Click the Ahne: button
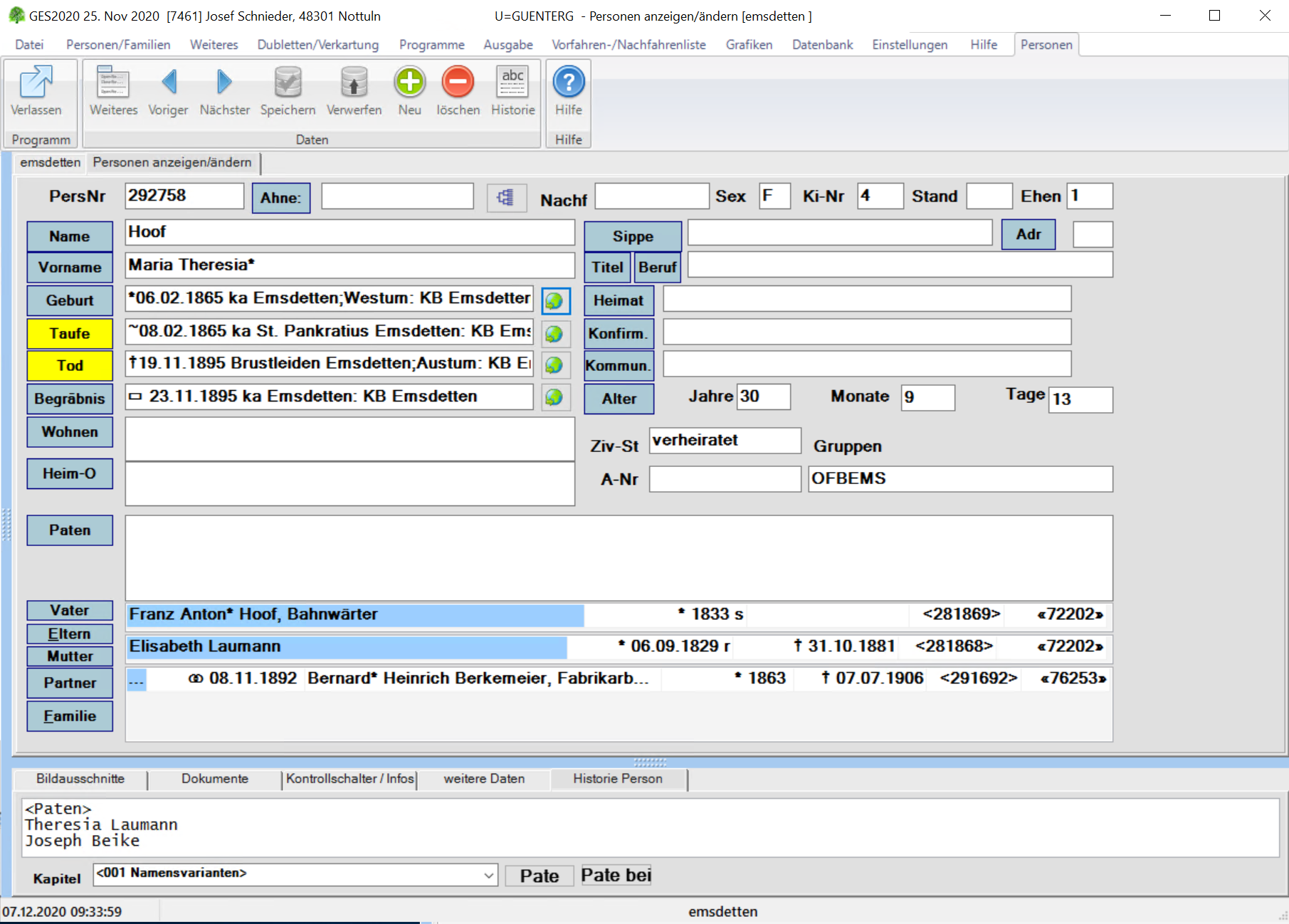Image resolution: width=1289 pixels, height=924 pixels. coord(280,198)
